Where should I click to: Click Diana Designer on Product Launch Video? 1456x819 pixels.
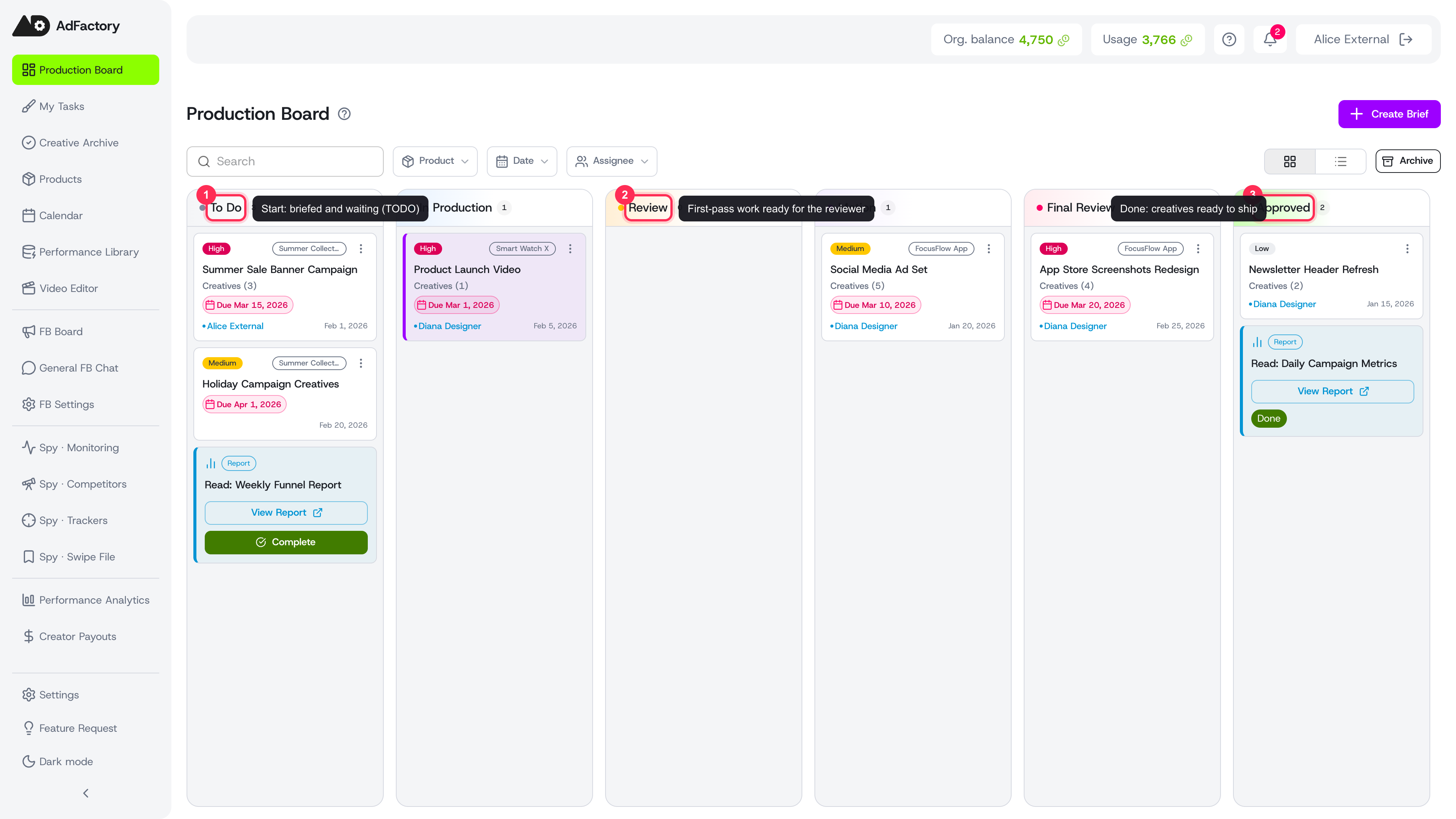pos(449,326)
